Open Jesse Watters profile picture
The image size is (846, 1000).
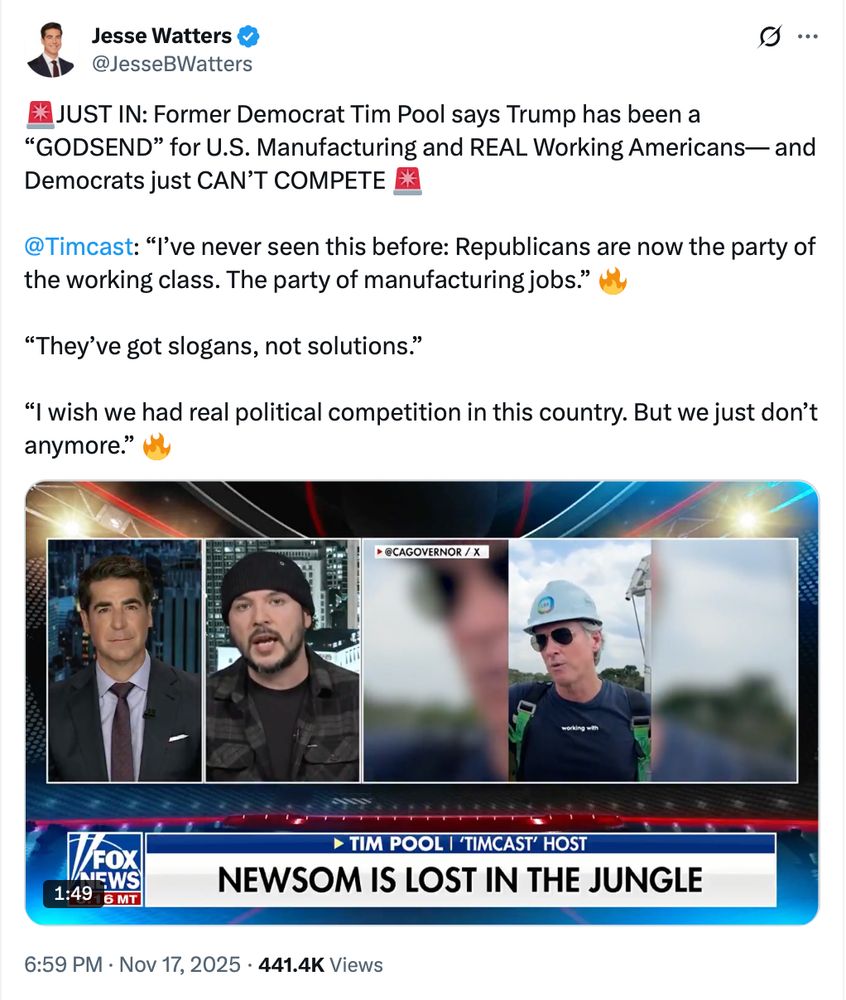click(50, 50)
